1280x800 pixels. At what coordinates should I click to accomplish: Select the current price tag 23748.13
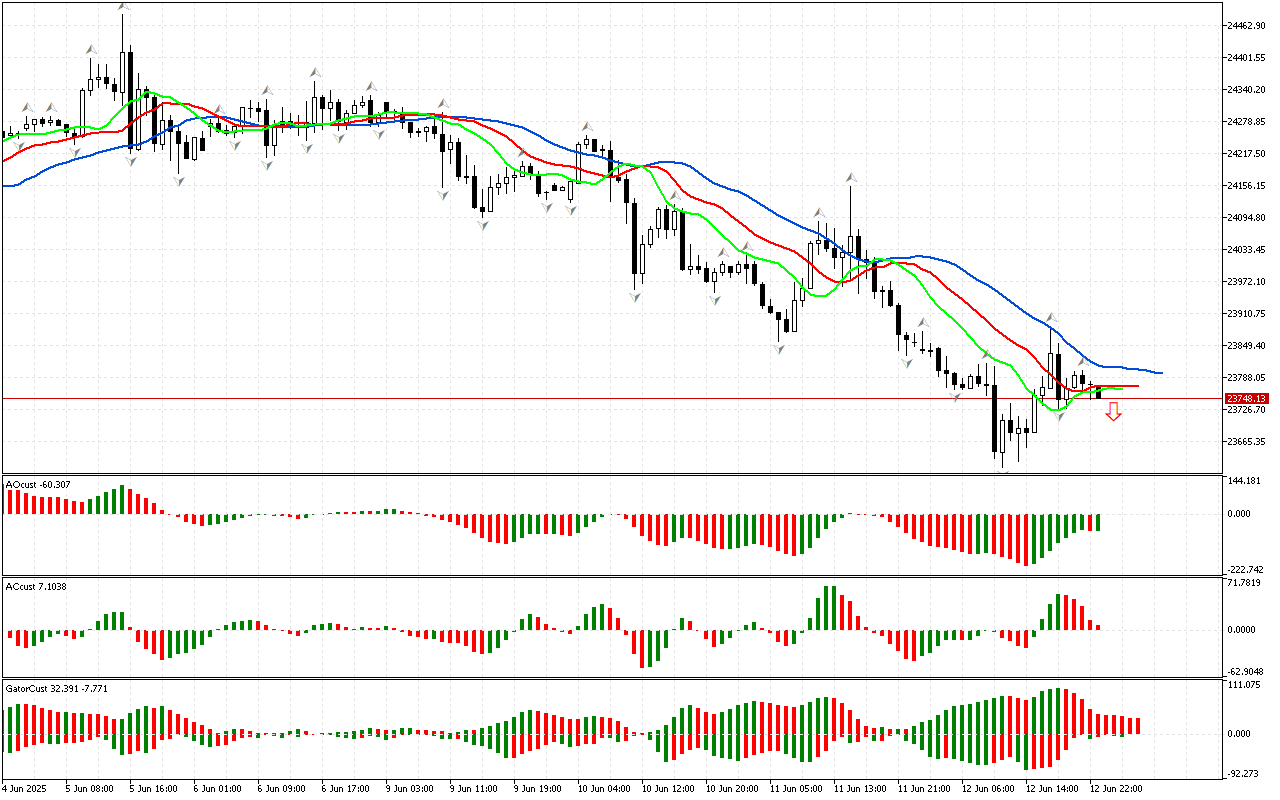click(1245, 398)
